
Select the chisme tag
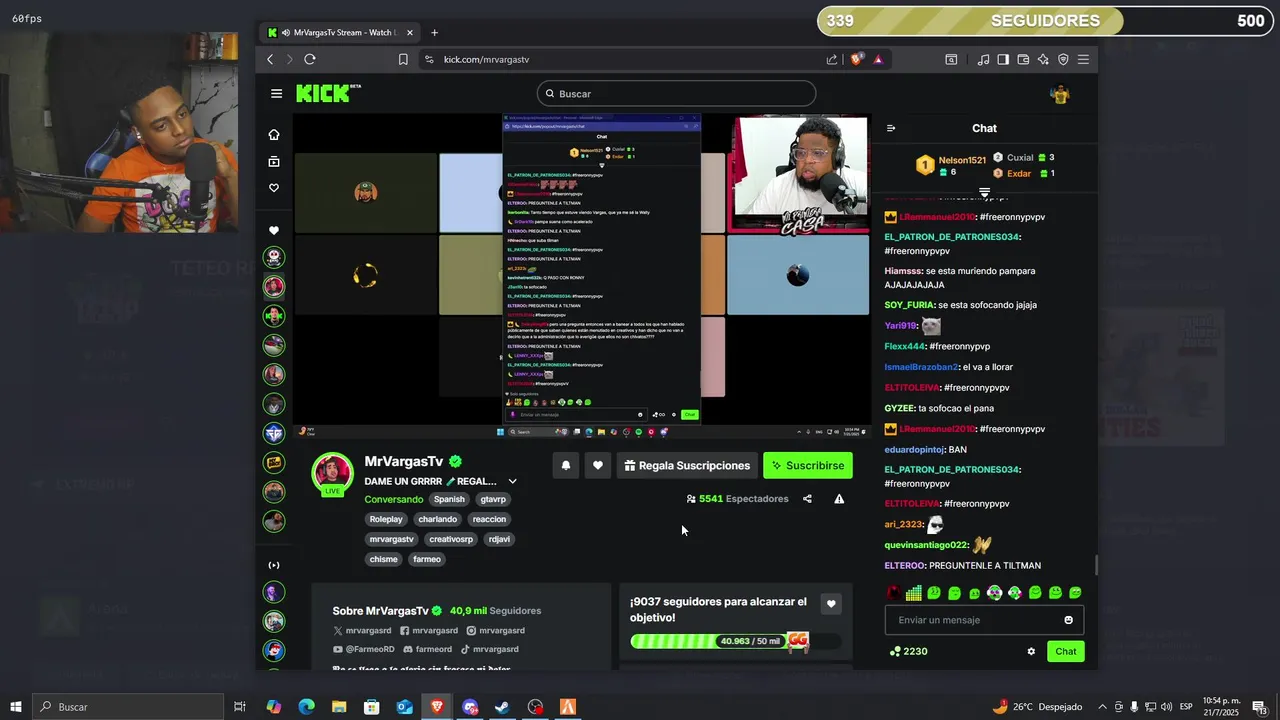(x=384, y=559)
